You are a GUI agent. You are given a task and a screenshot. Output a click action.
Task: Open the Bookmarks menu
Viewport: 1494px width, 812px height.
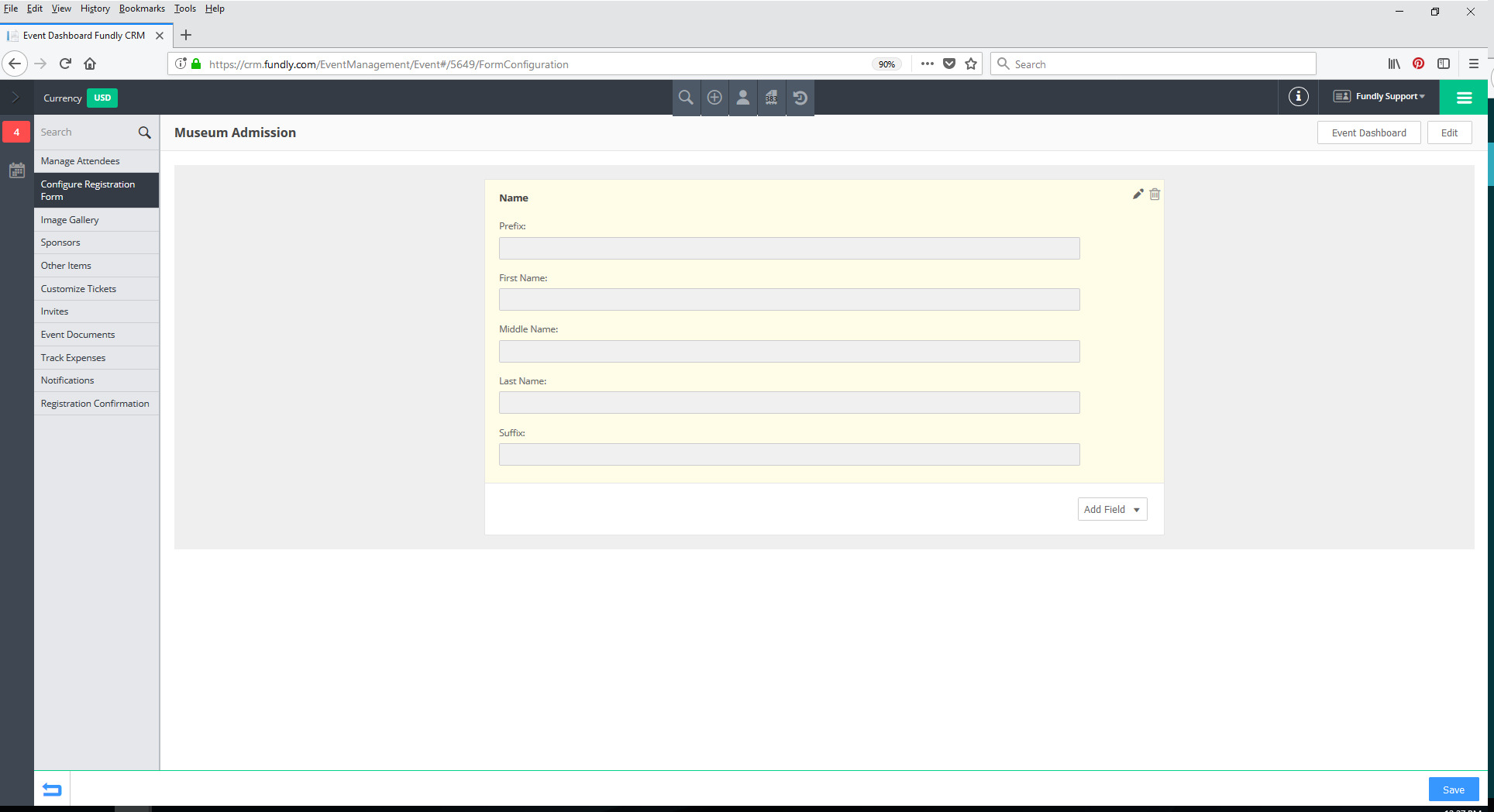pyautogui.click(x=142, y=9)
